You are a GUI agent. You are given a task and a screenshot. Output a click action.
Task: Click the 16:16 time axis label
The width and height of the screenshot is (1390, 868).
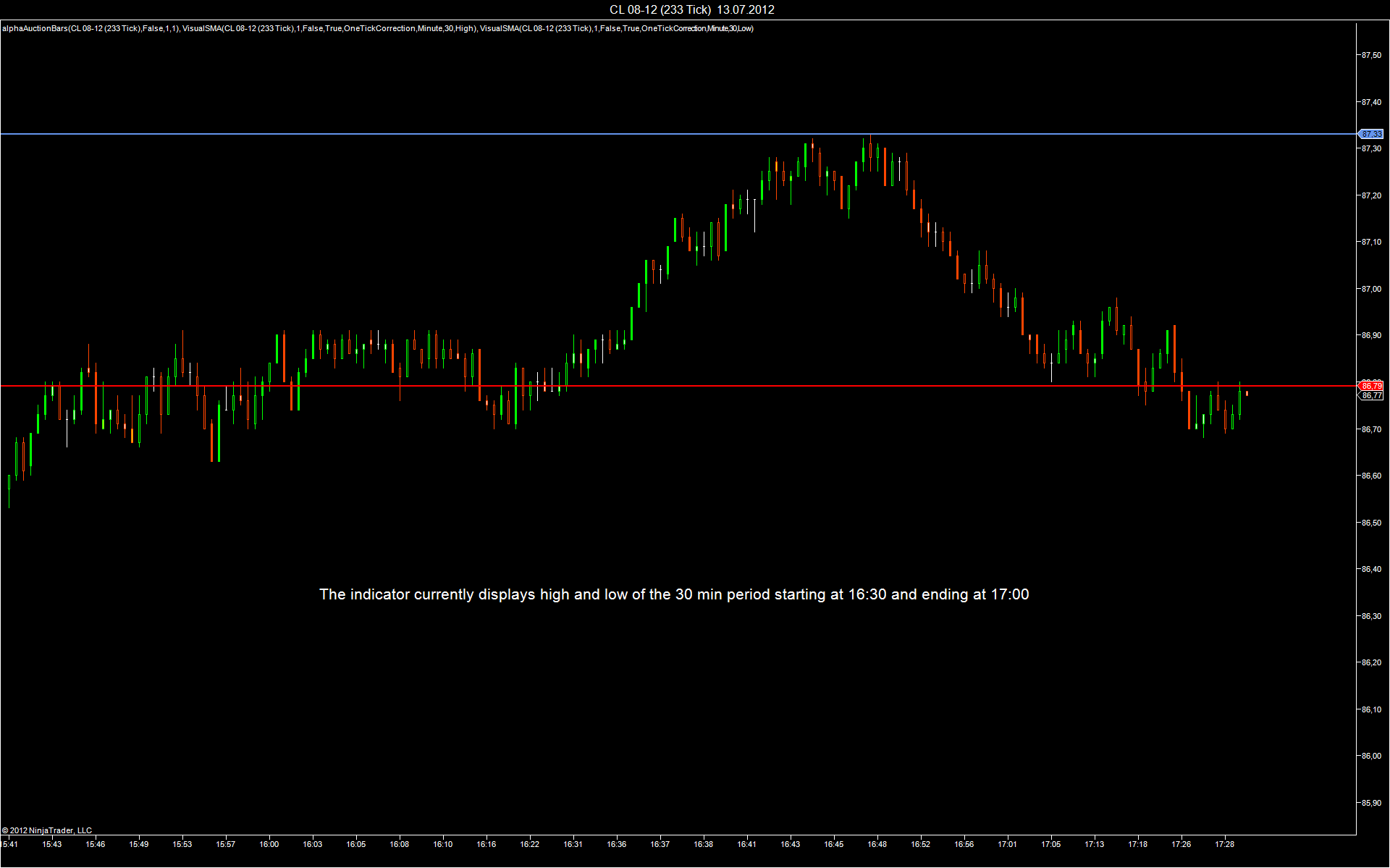coord(486,844)
